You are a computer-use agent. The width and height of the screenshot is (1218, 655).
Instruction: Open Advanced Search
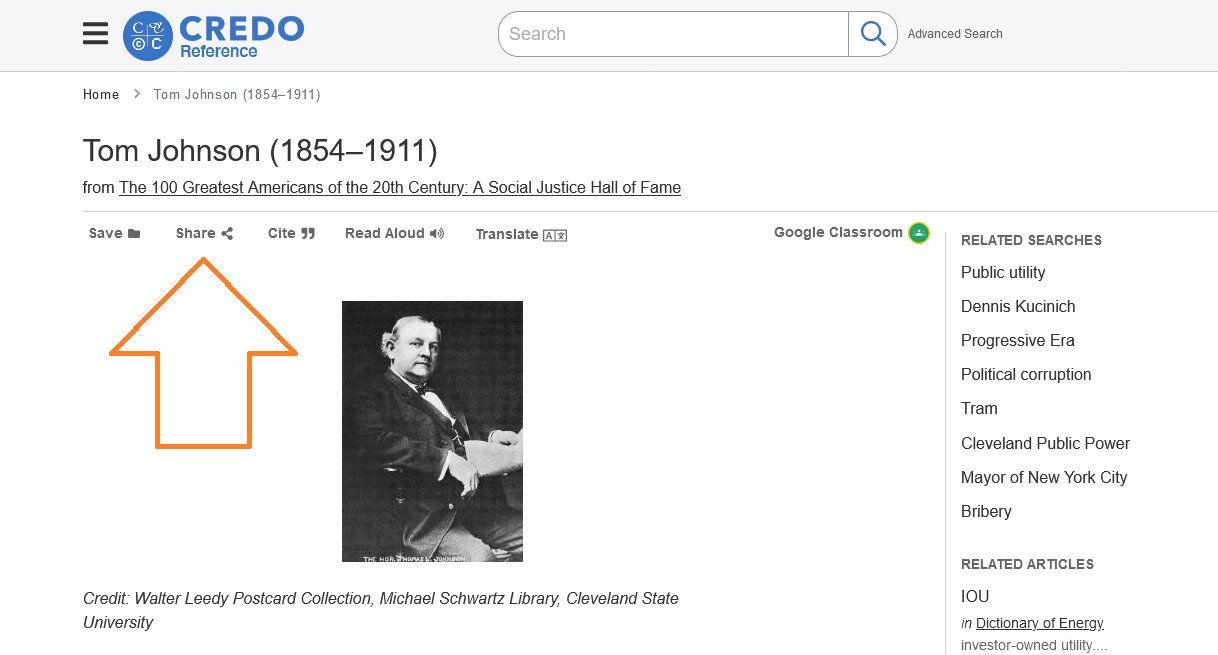[x=955, y=34]
